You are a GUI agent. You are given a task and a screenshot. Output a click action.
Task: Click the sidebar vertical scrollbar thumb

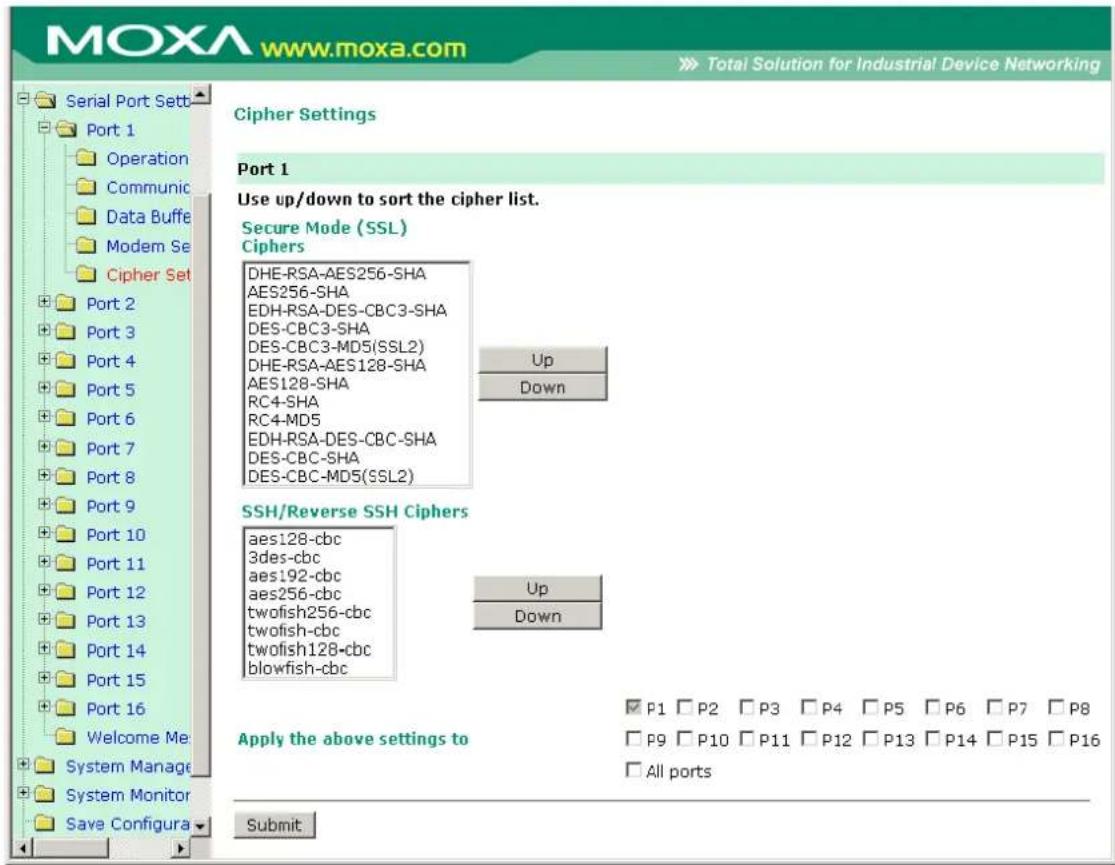pos(201,484)
